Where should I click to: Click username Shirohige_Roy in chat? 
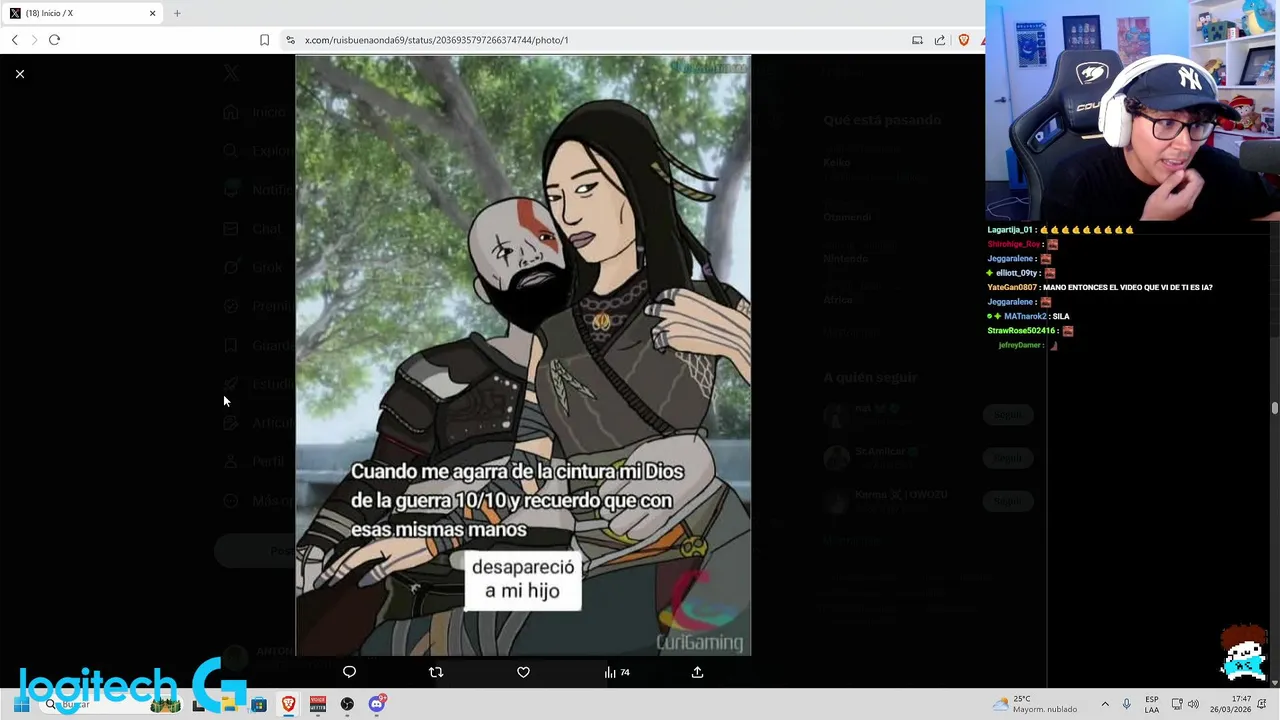point(1014,244)
